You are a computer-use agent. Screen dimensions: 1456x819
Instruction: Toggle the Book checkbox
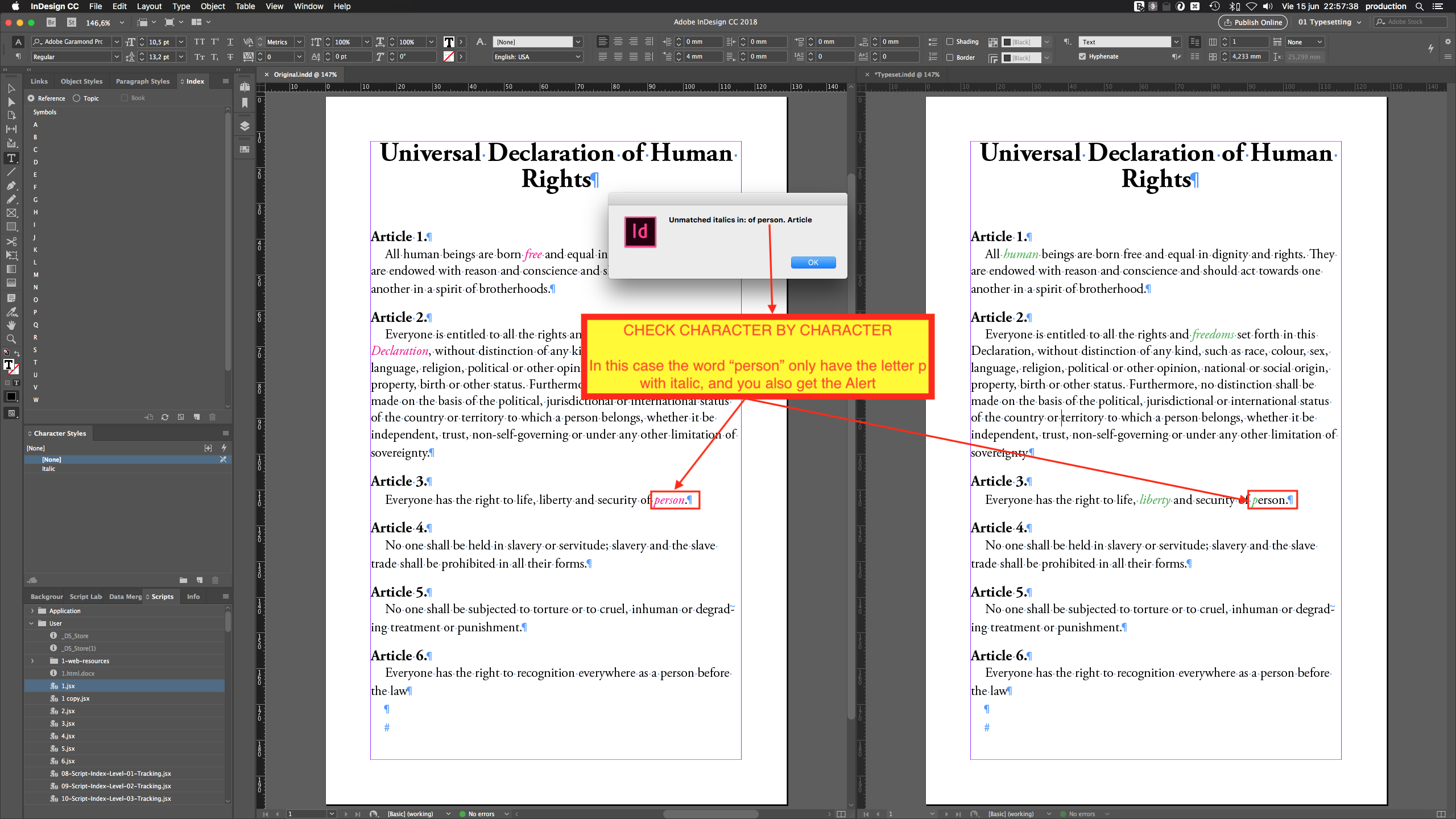click(x=125, y=98)
